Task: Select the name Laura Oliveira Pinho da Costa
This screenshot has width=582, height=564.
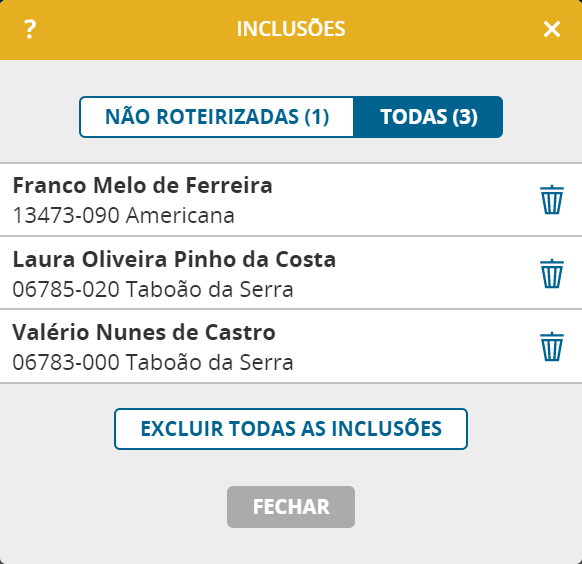Action: [174, 259]
